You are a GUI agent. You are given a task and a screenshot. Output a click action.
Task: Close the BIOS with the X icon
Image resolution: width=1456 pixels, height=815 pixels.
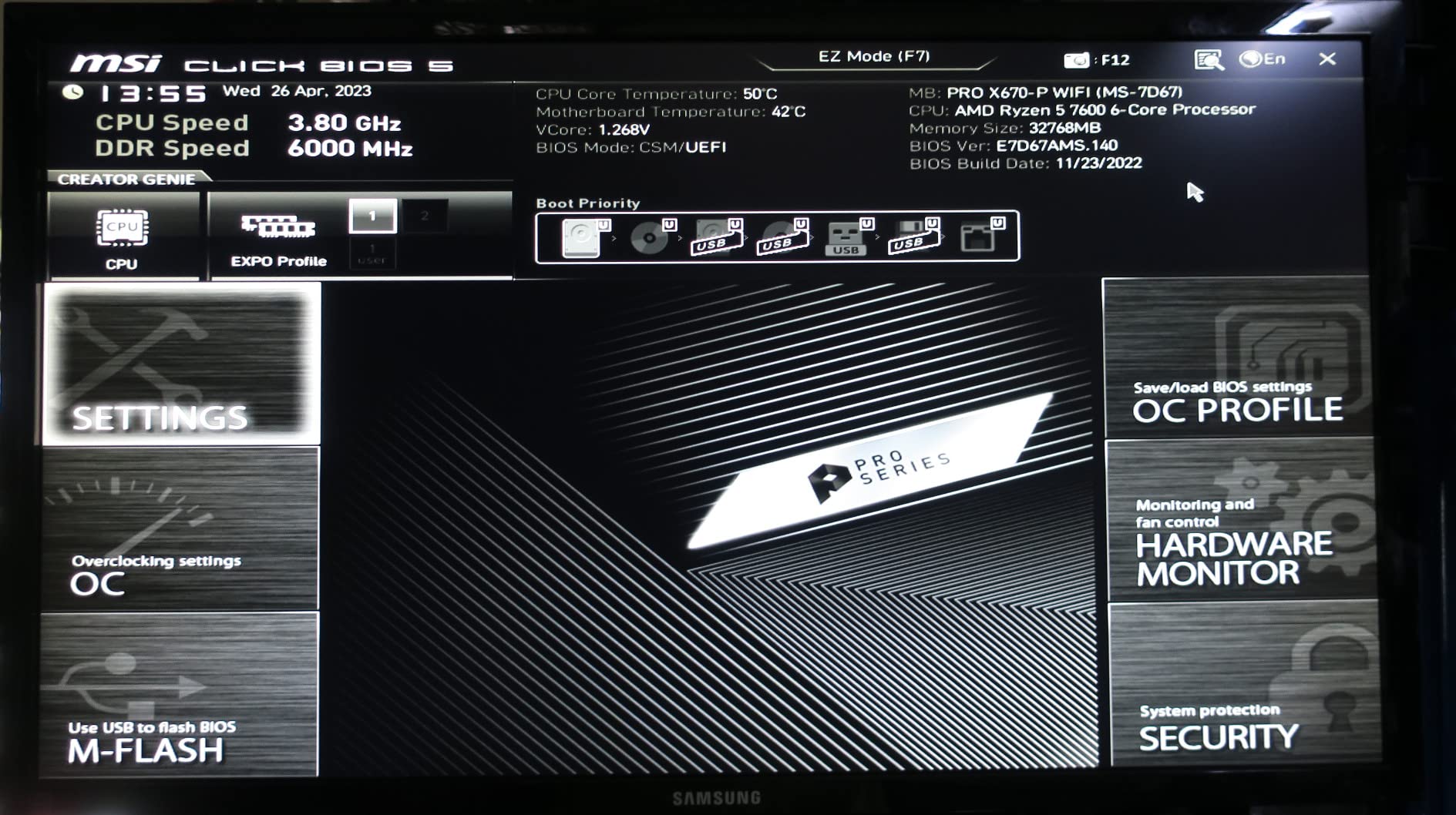pyautogui.click(x=1327, y=59)
